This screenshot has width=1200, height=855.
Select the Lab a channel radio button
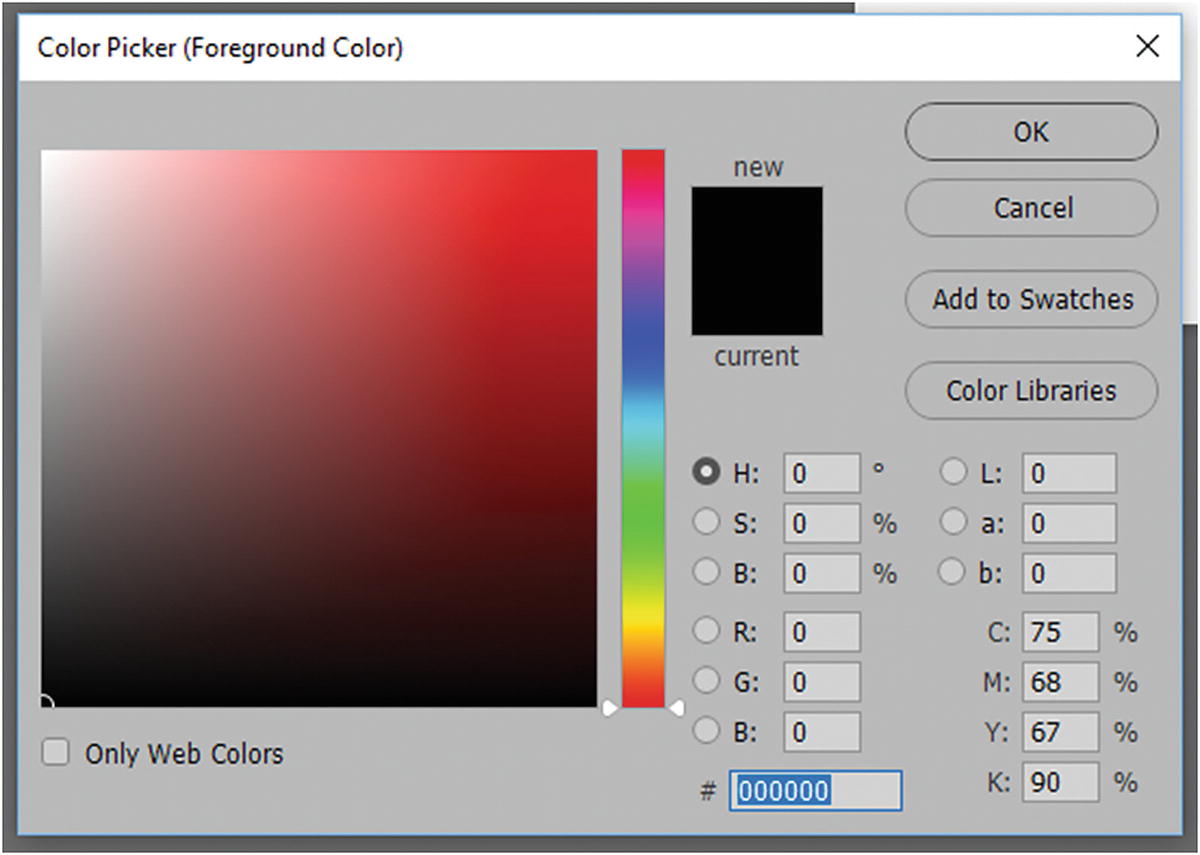pyautogui.click(x=954, y=522)
